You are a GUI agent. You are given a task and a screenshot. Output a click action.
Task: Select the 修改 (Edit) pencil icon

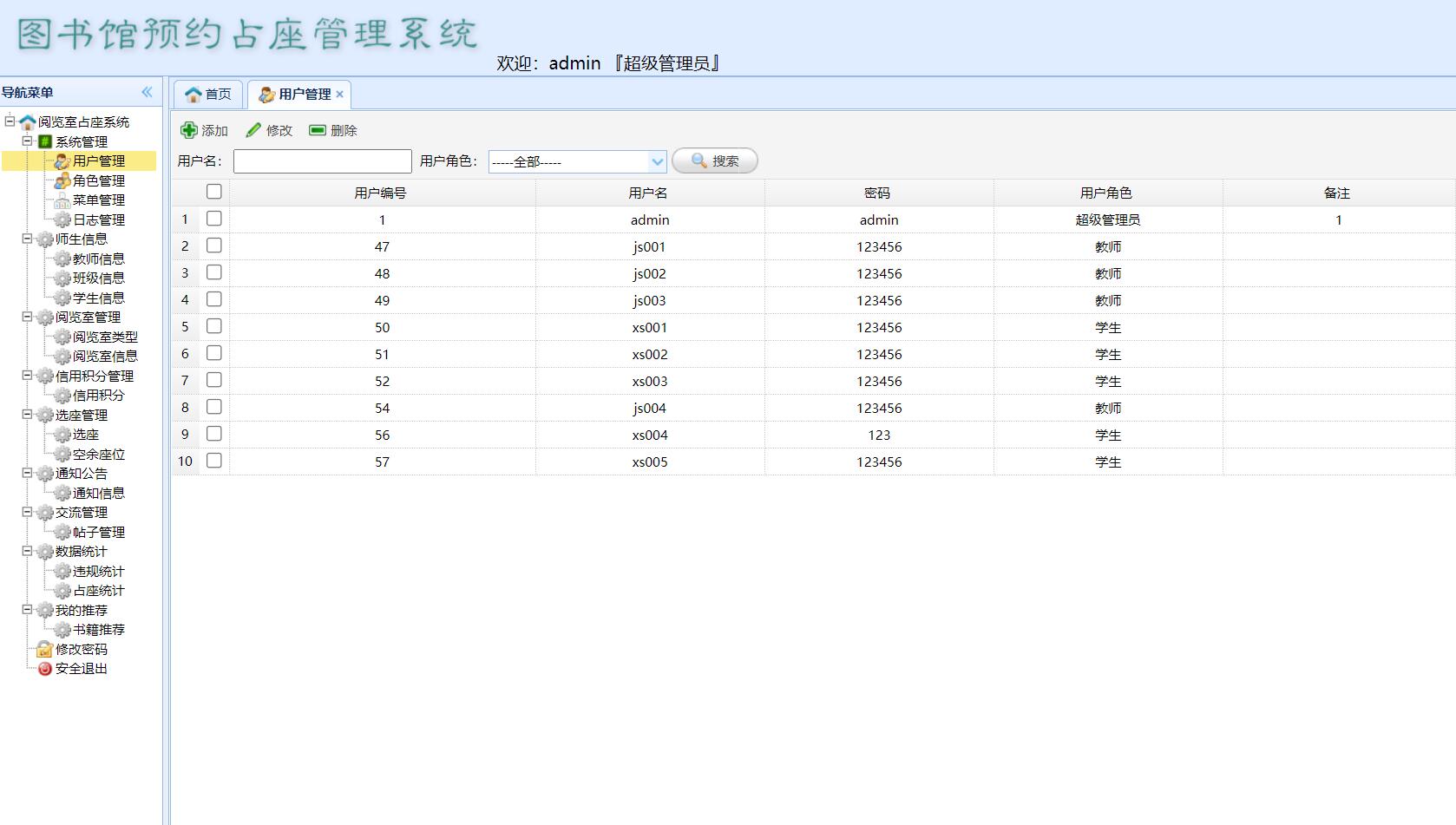253,130
